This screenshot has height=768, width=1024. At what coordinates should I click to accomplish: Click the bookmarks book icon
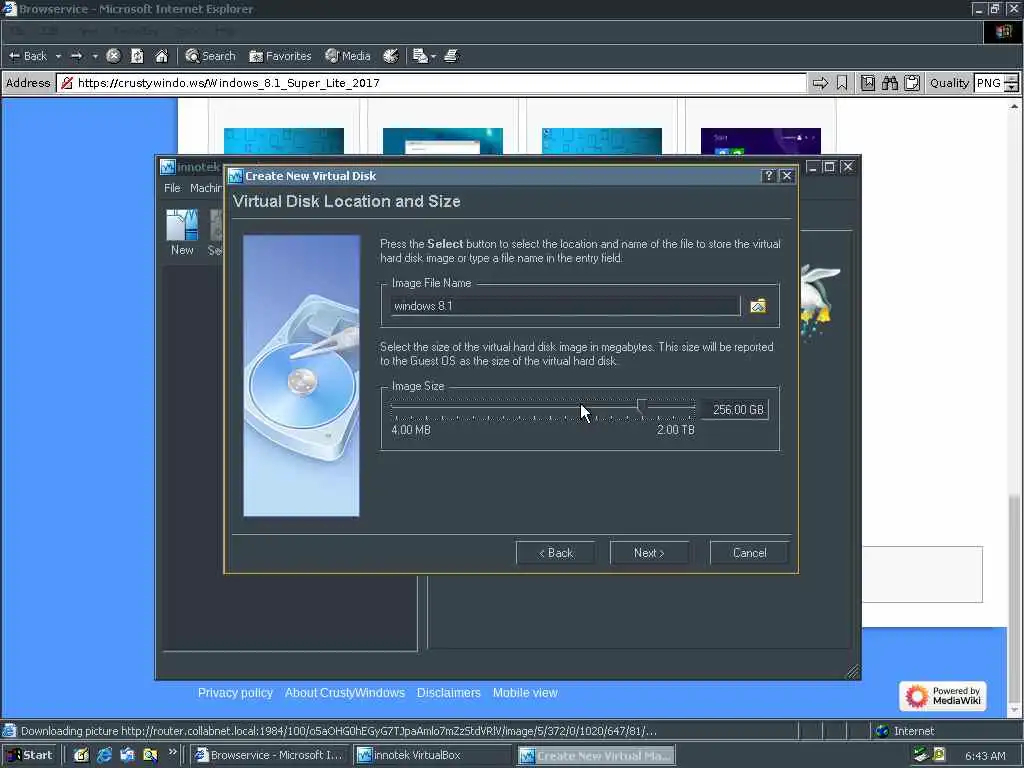coord(868,83)
